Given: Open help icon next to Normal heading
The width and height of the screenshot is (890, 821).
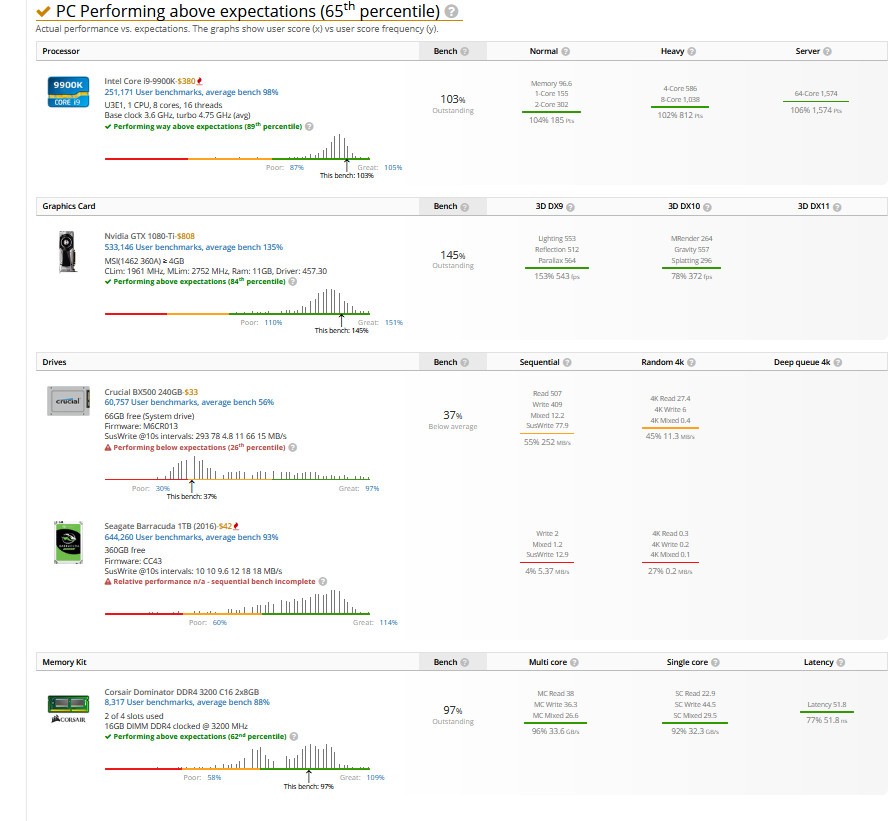Looking at the screenshot, I should pyautogui.click(x=566, y=51).
